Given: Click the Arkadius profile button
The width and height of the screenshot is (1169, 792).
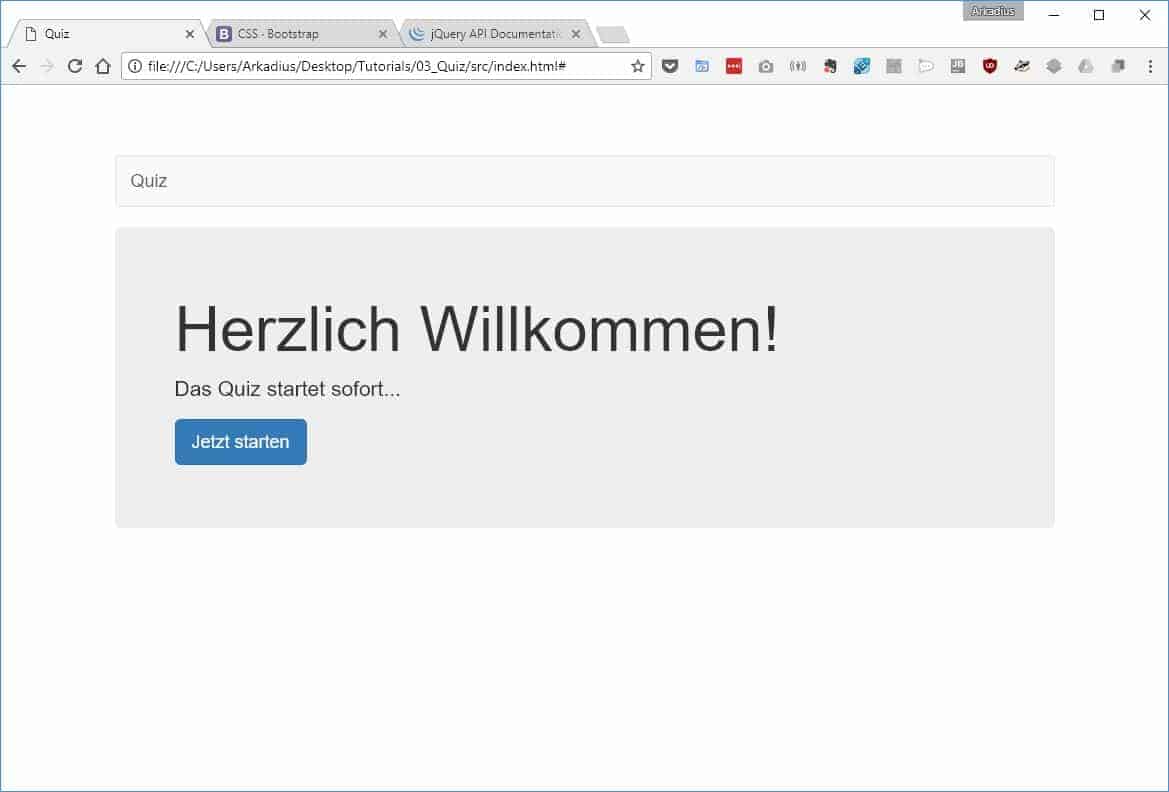Looking at the screenshot, I should pos(993,11).
